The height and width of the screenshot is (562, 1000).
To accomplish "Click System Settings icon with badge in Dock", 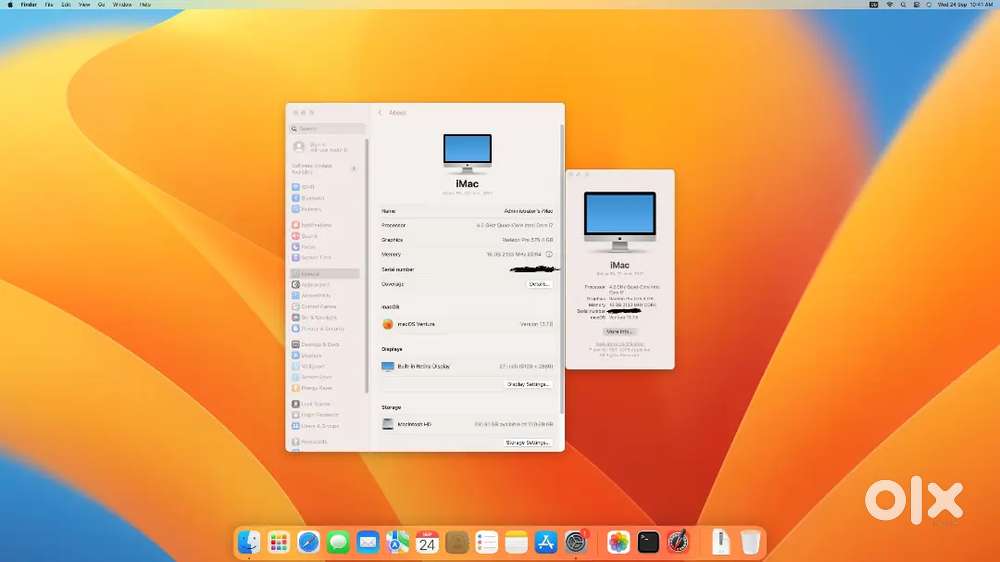I will coord(576,542).
